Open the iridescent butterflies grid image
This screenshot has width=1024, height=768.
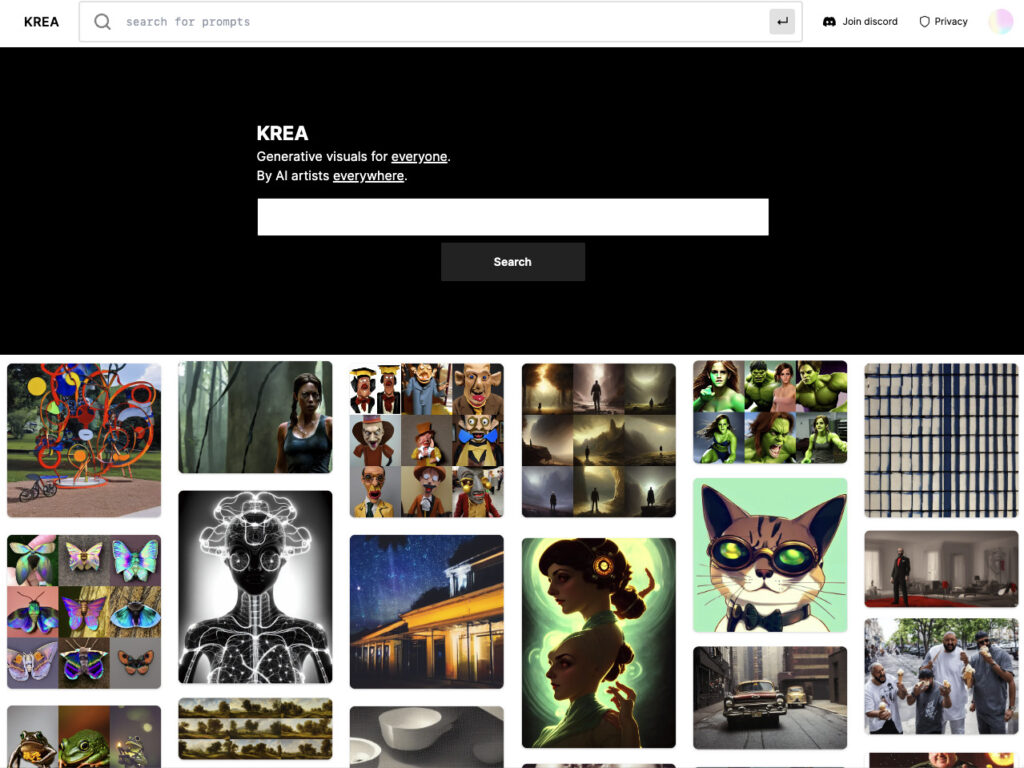point(84,612)
